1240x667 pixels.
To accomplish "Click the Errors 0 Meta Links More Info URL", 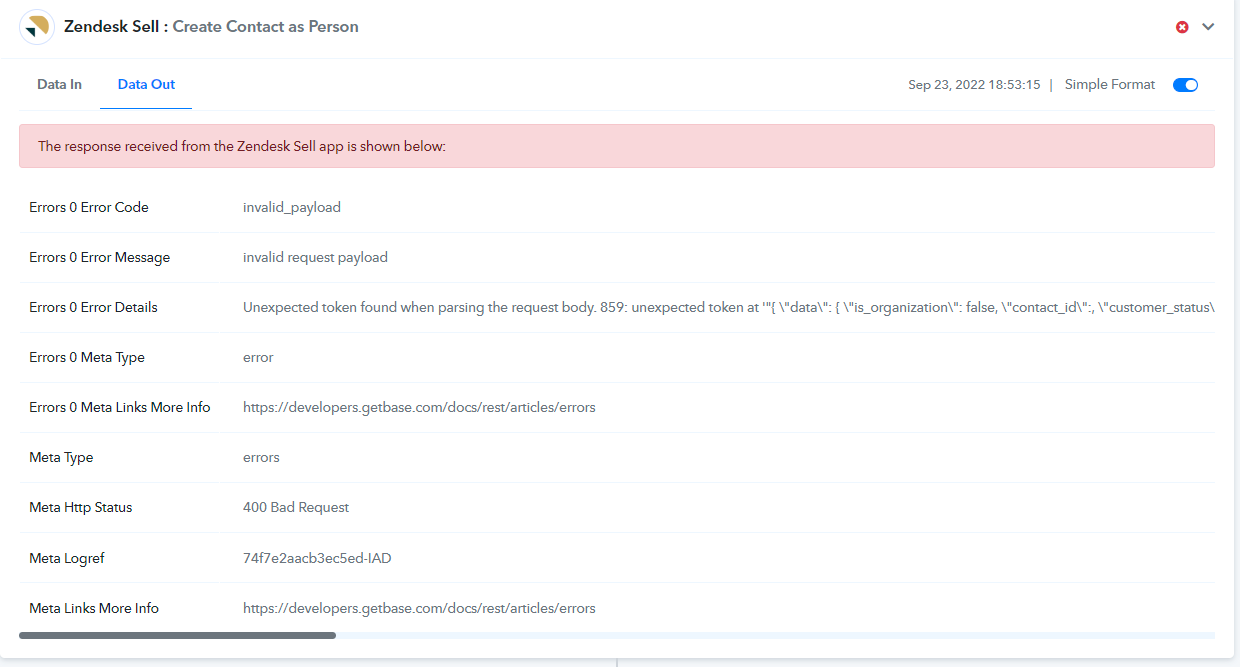I will pos(419,407).
